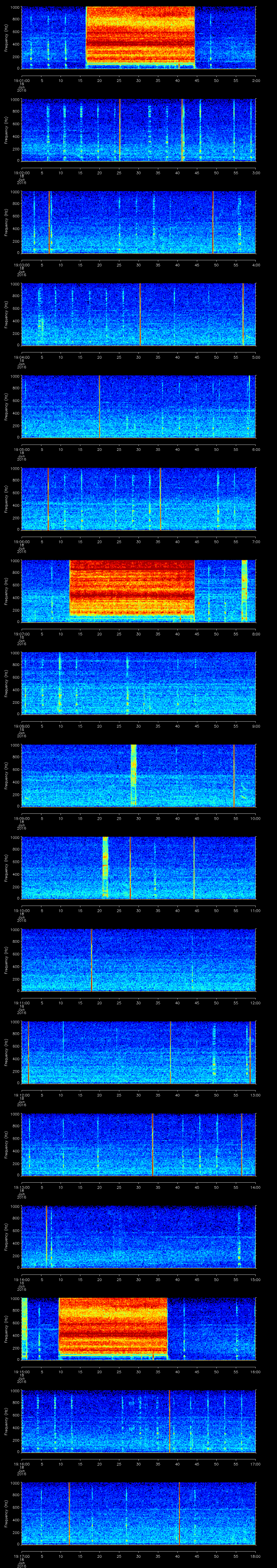
Task: Click the 'Frequency (Hz)' axis label of the 19:05:00 panel
Action: tap(7, 407)
